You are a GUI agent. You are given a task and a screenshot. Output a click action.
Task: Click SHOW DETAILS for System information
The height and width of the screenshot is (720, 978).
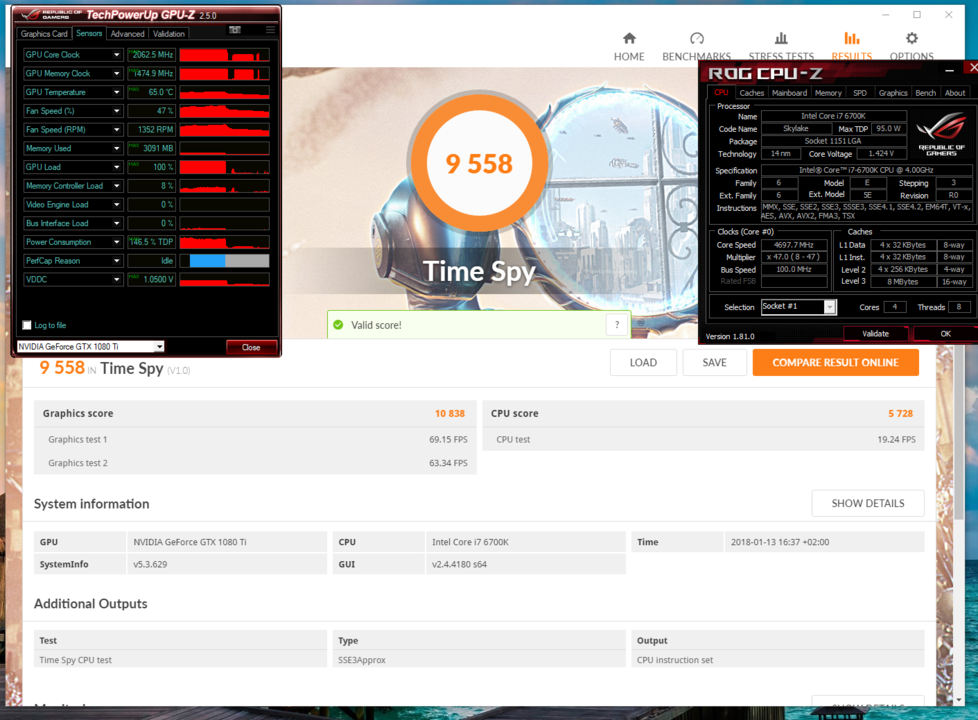(x=868, y=503)
